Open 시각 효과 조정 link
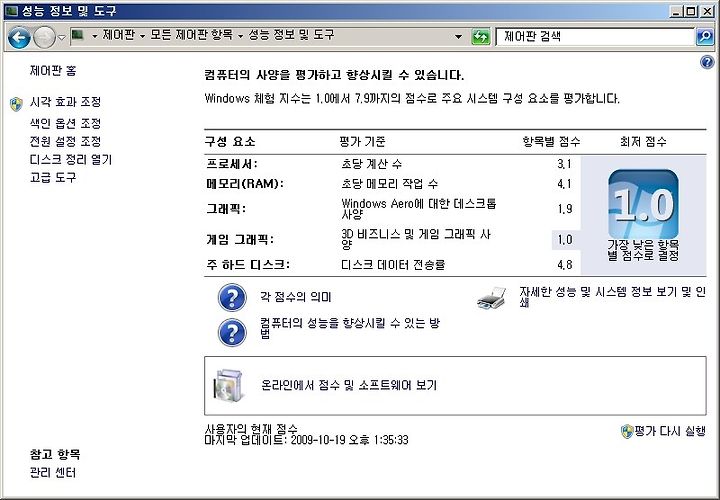Viewport: 720px width, 500px height. [x=65, y=102]
